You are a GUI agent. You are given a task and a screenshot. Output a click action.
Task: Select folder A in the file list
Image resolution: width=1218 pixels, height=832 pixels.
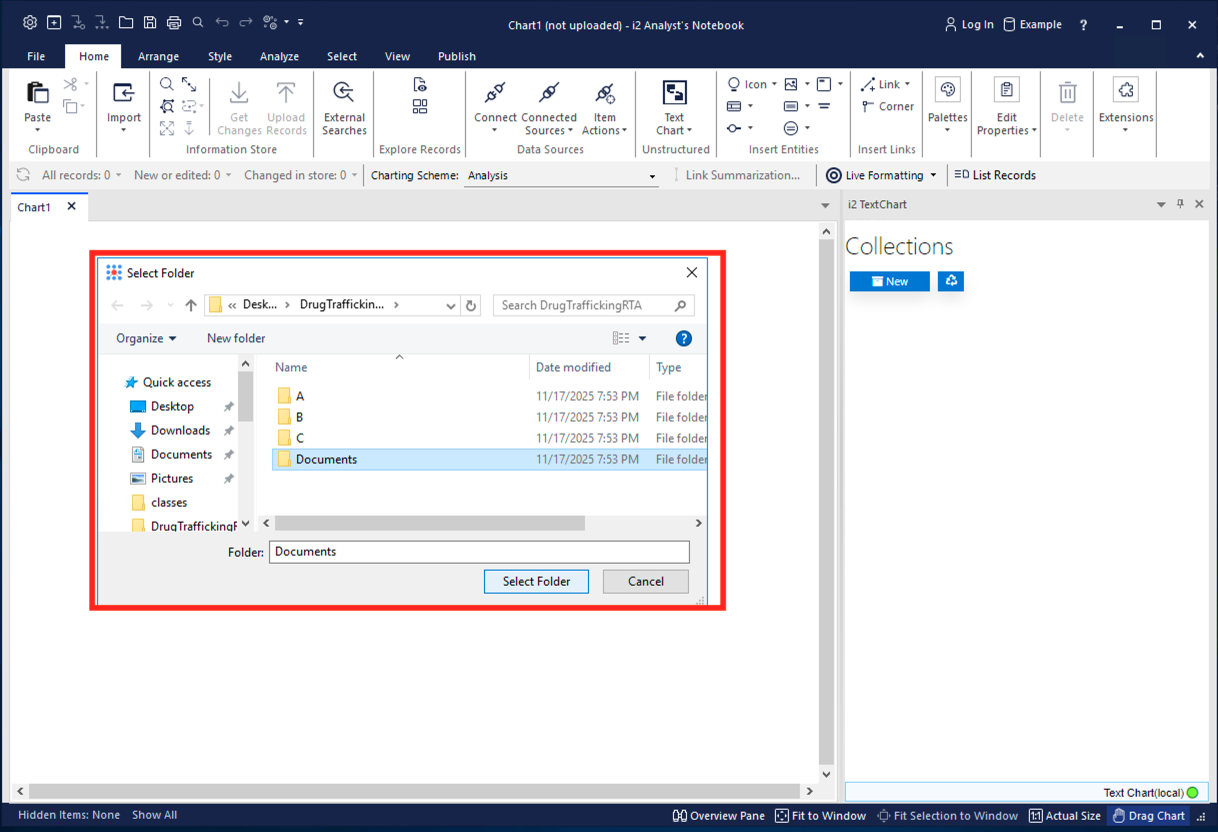coord(299,396)
